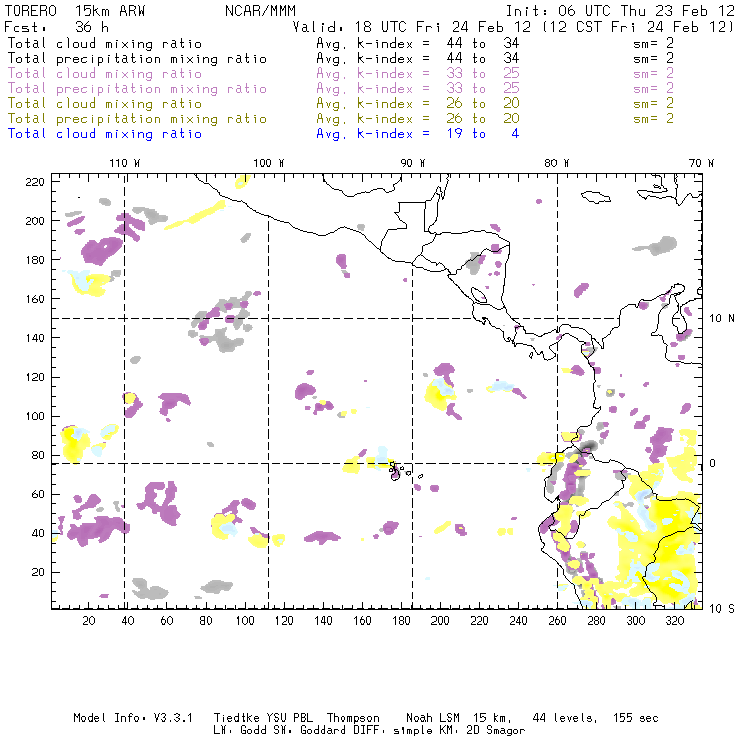Click the 90 W longitude label
Screen dimensions: 740x740
coord(413,163)
